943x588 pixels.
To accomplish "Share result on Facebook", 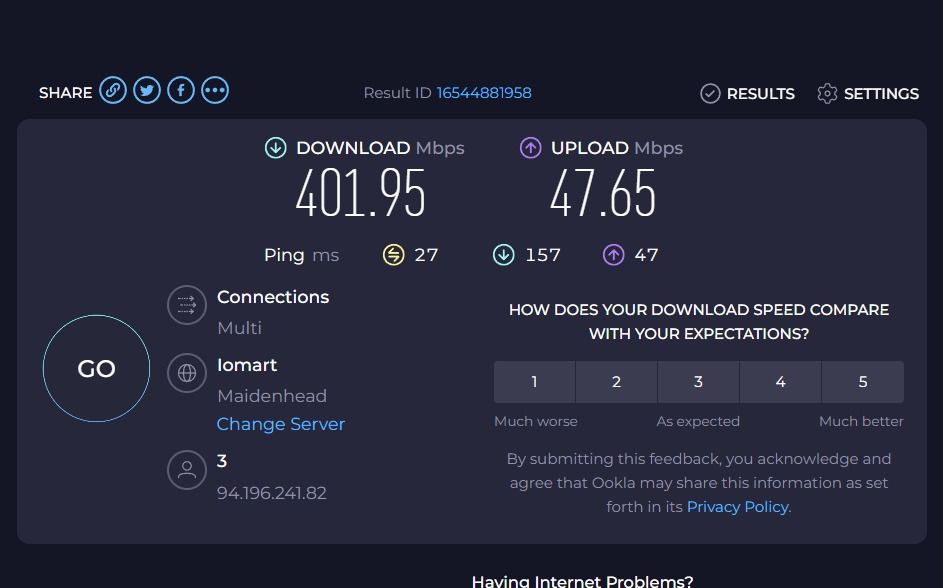I will tap(181, 91).
